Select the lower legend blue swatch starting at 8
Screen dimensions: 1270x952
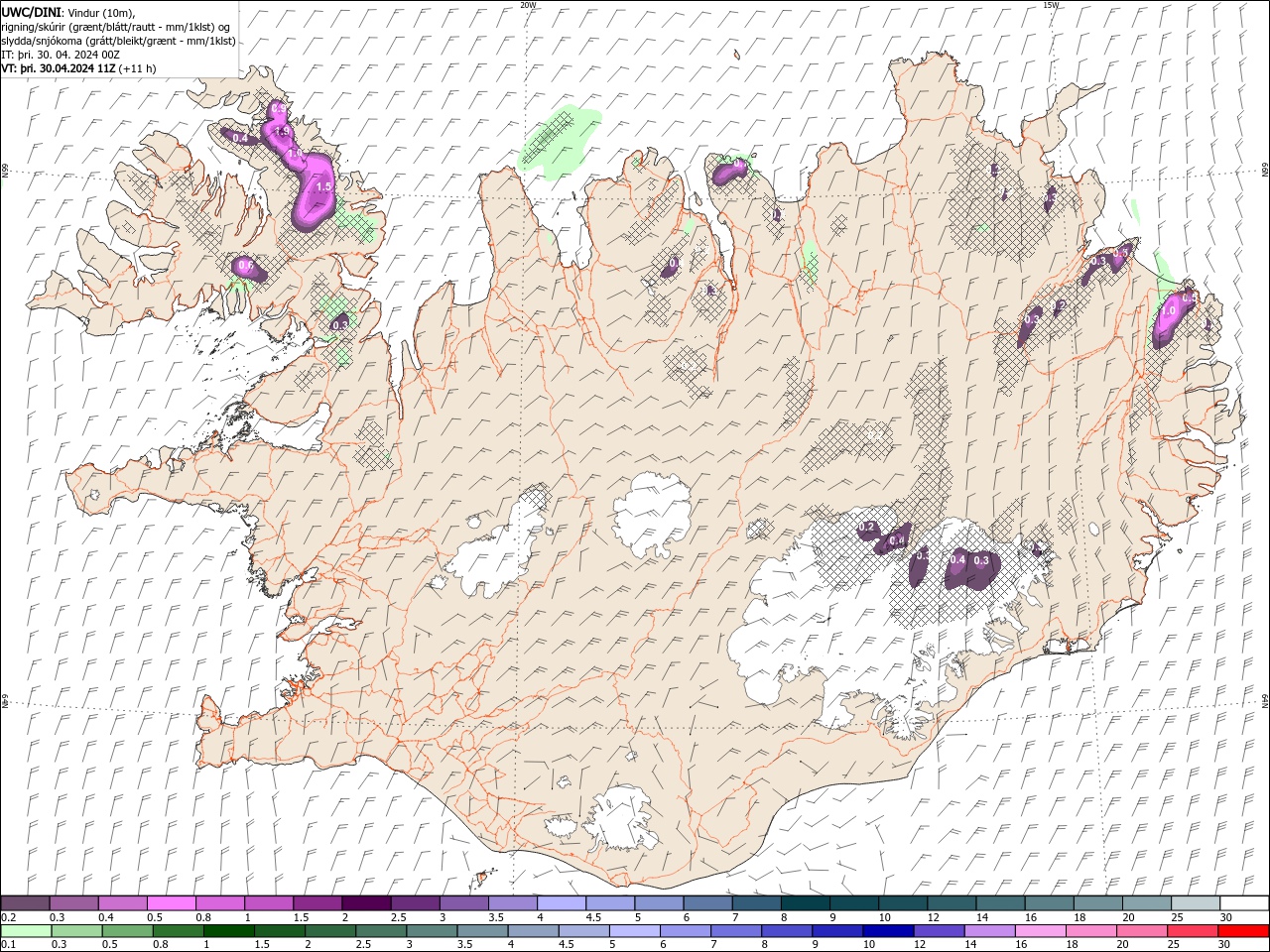pyautogui.click(x=786, y=931)
